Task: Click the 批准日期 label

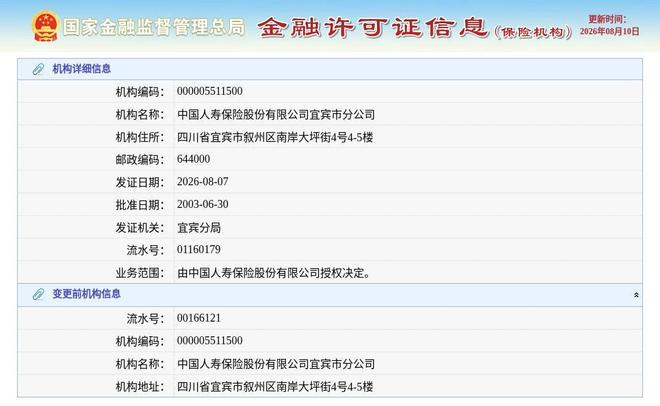Action: (140, 205)
